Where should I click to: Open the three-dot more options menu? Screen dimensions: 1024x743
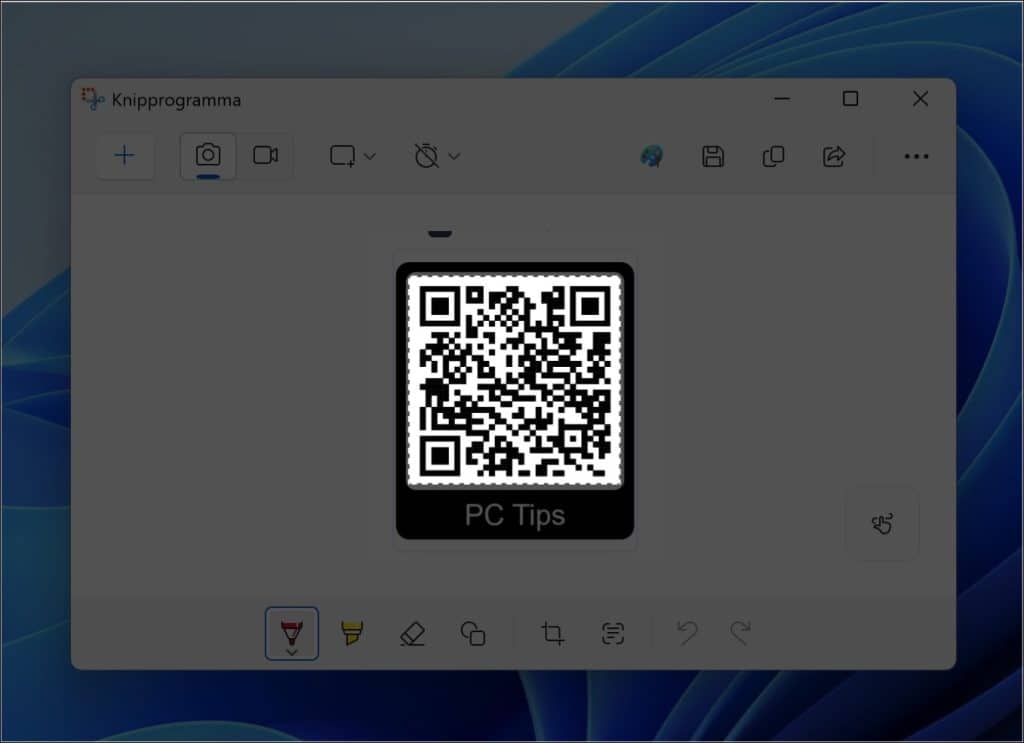click(916, 157)
